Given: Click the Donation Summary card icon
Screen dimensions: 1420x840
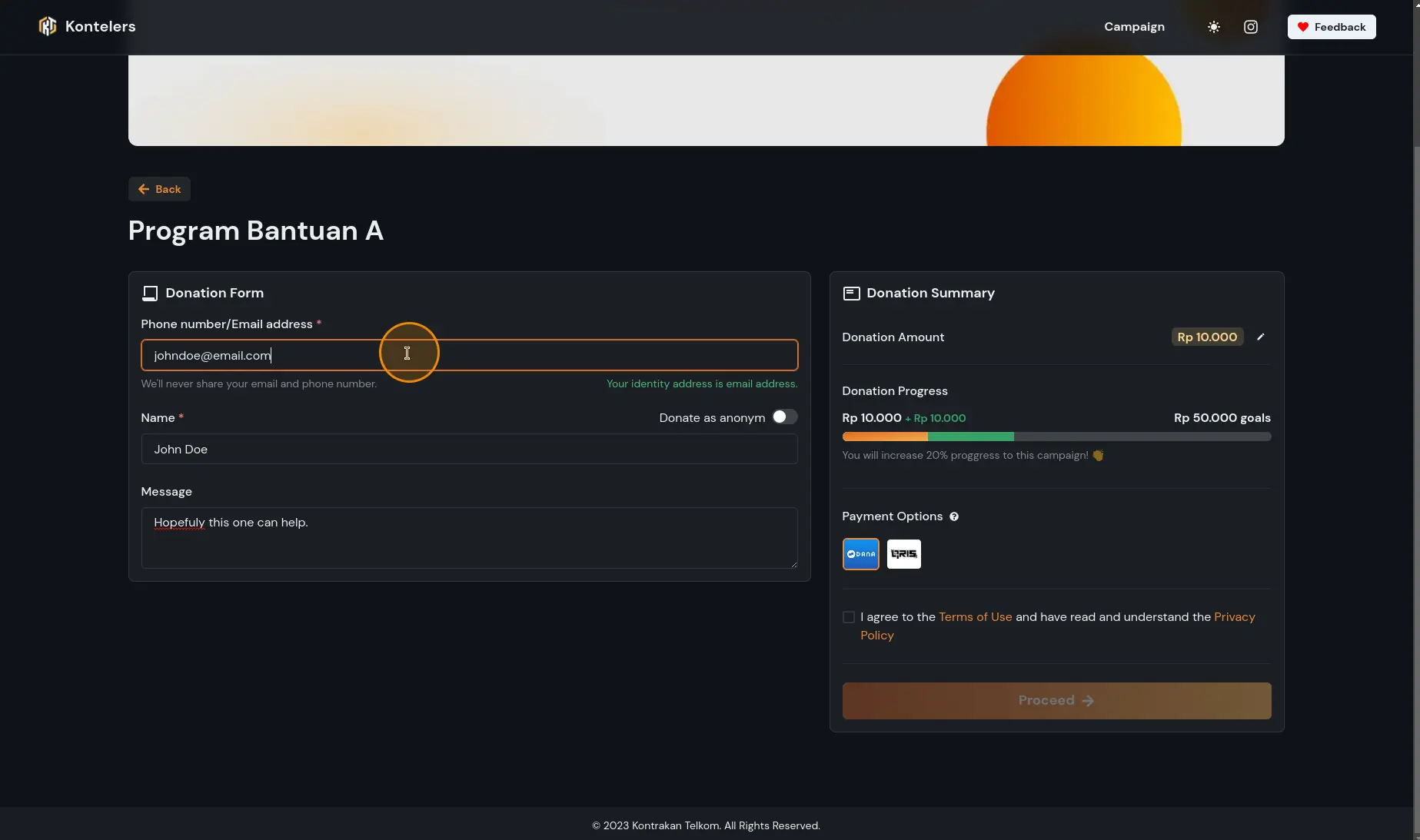Looking at the screenshot, I should pyautogui.click(x=851, y=294).
